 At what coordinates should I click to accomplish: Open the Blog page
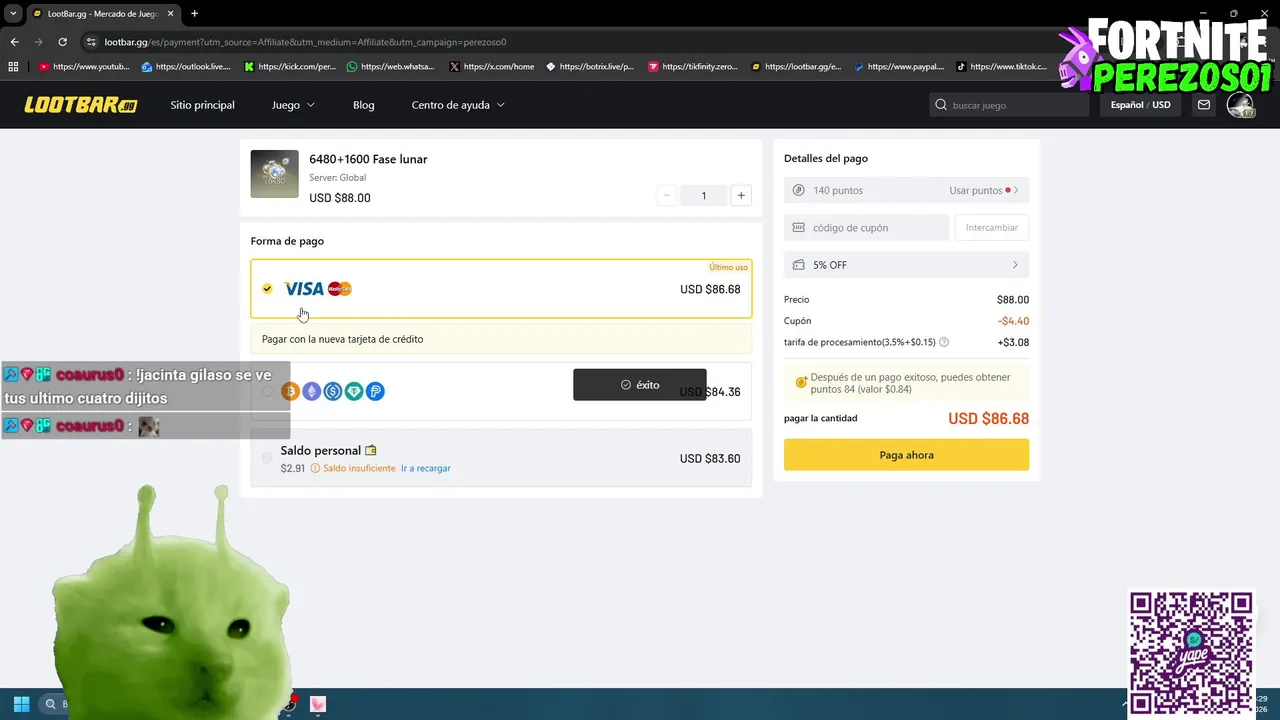[x=364, y=105]
